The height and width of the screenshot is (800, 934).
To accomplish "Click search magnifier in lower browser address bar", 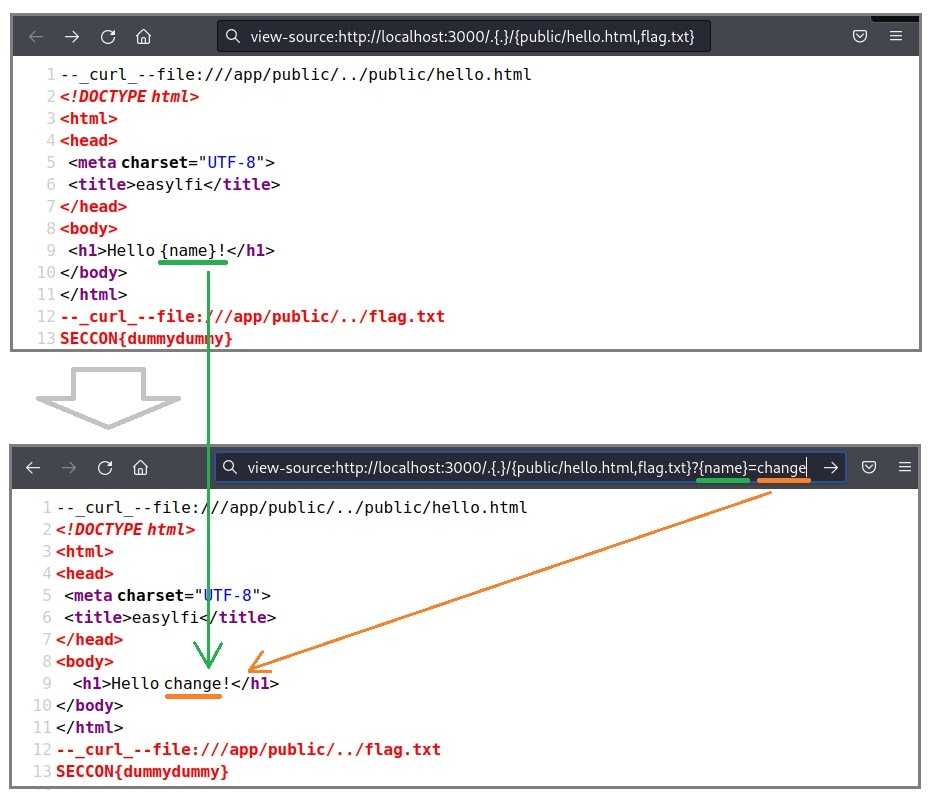I will [230, 467].
